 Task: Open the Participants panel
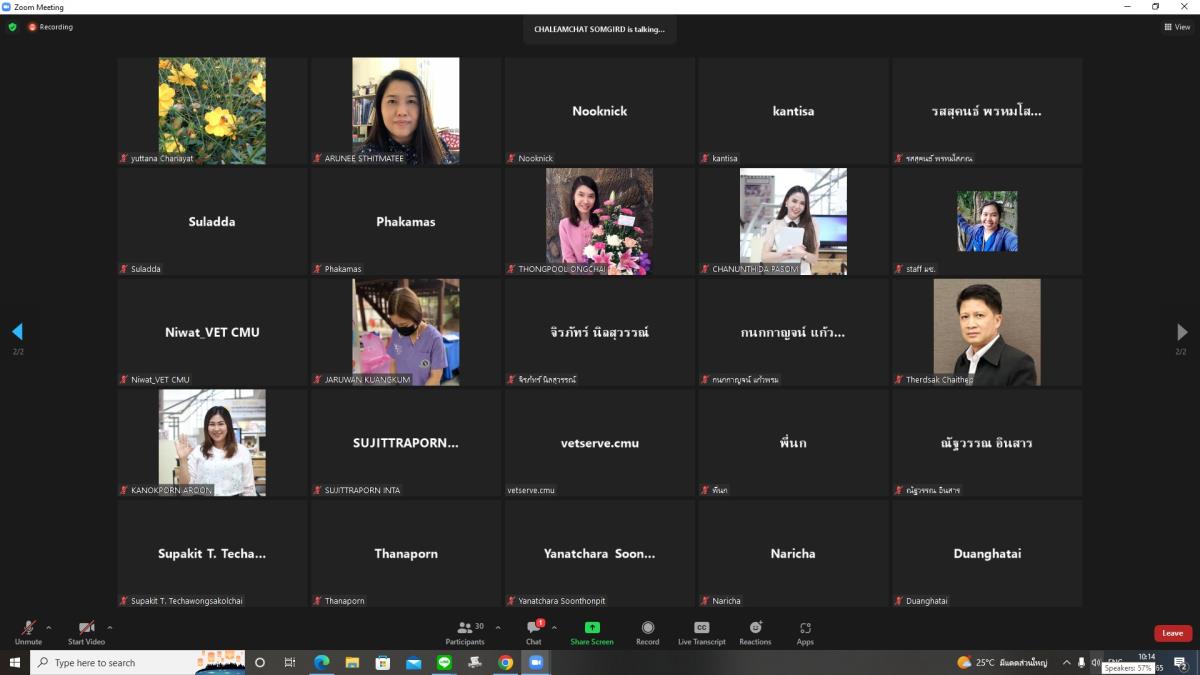465,632
